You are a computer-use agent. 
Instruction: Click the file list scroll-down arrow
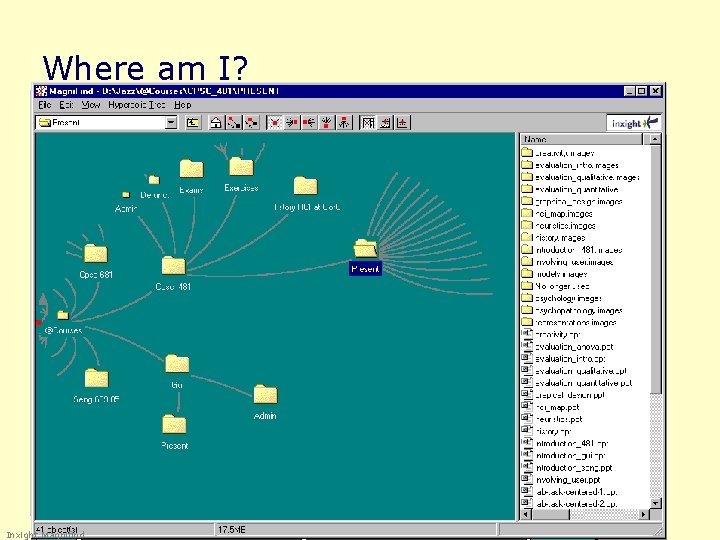(655, 503)
